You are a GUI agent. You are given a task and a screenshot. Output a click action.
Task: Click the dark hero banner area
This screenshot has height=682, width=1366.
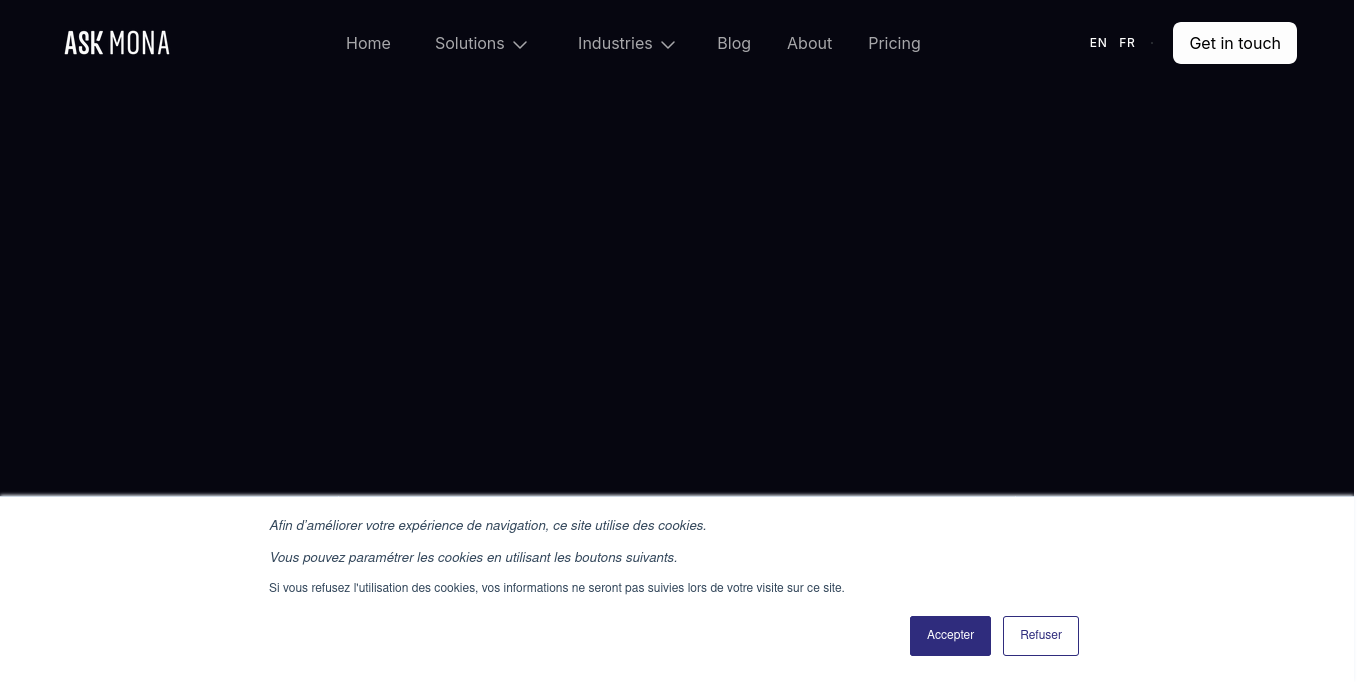(x=683, y=280)
